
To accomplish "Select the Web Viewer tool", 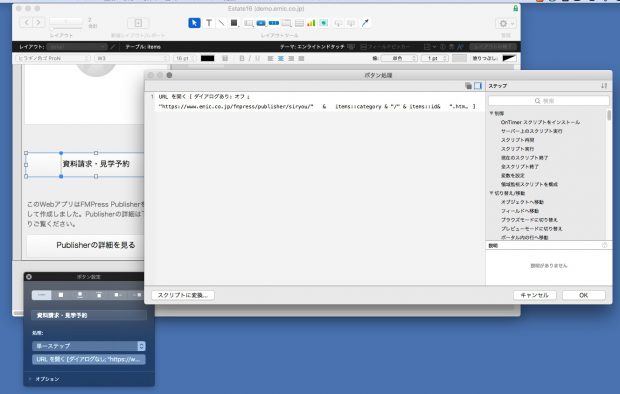I will (324, 23).
